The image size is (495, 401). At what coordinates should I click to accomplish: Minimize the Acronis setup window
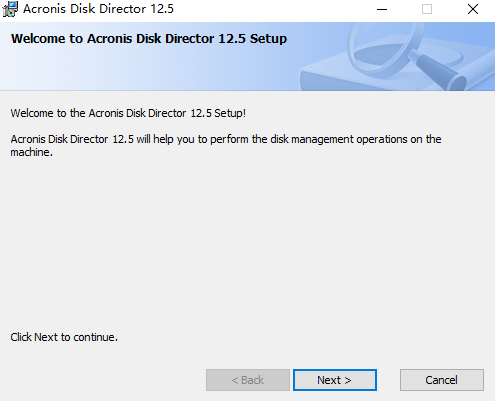[382, 9]
